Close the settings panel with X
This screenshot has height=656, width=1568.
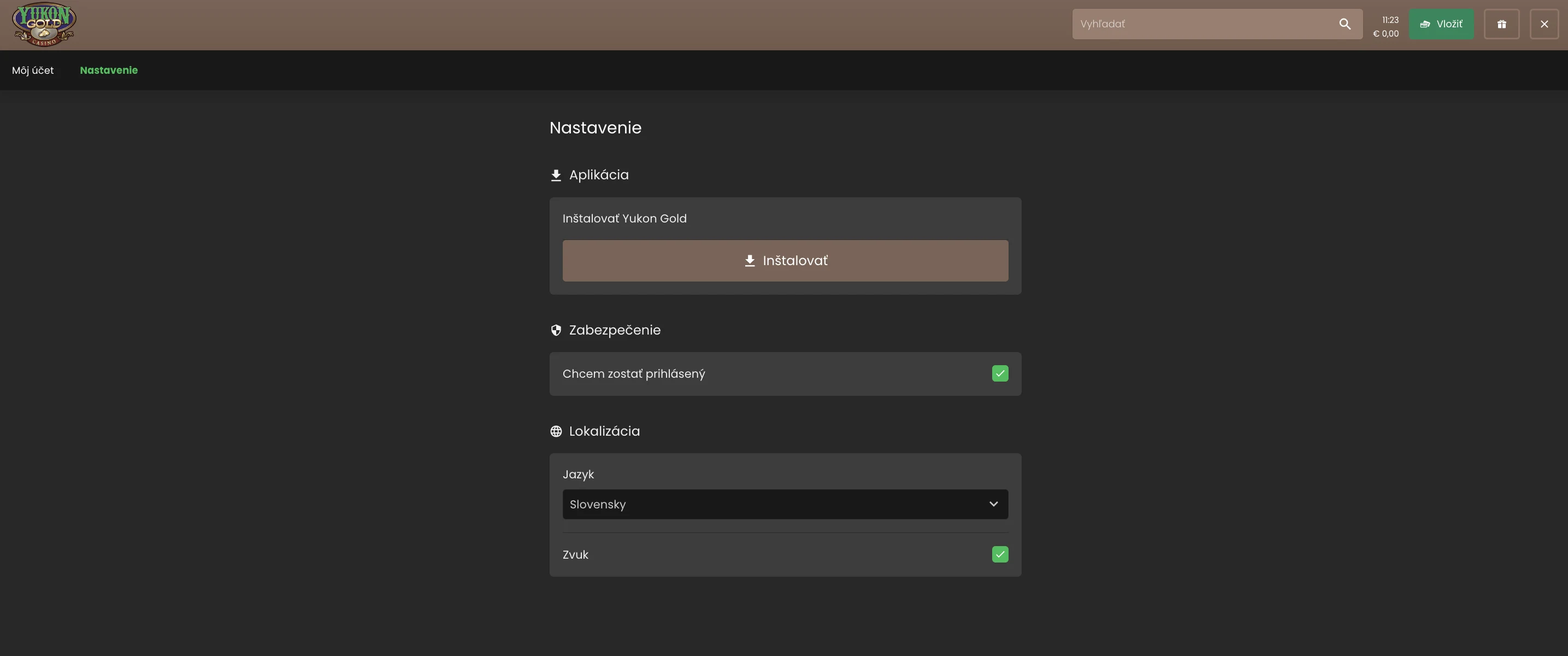tap(1543, 25)
